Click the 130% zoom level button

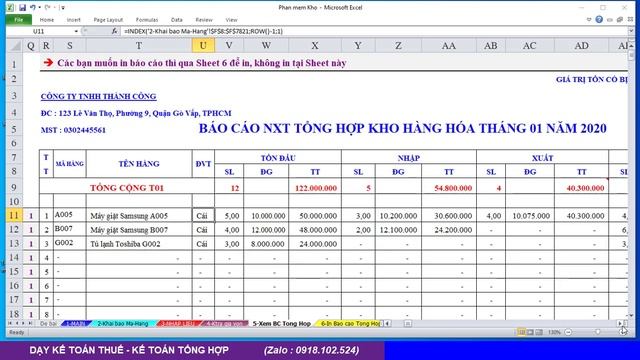(554, 332)
